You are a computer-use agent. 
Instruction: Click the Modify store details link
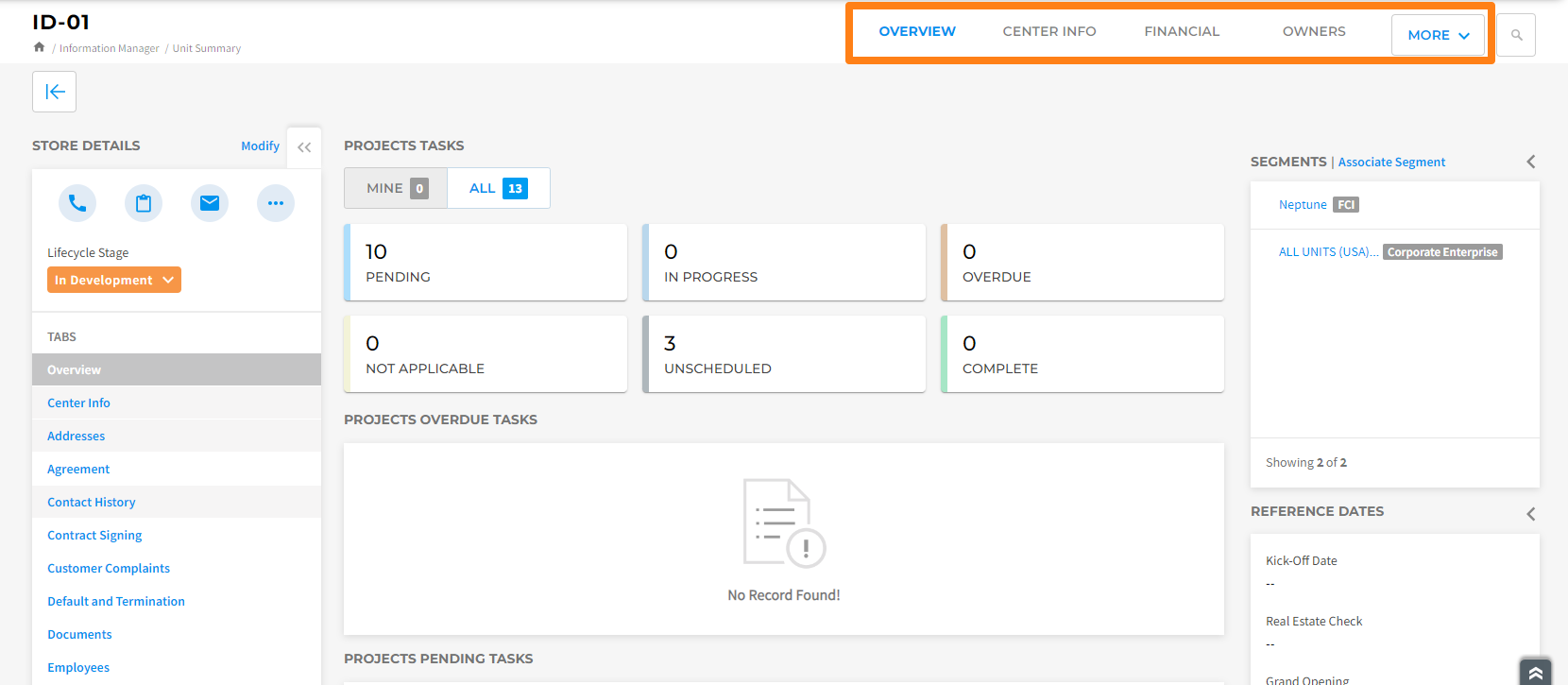point(260,146)
